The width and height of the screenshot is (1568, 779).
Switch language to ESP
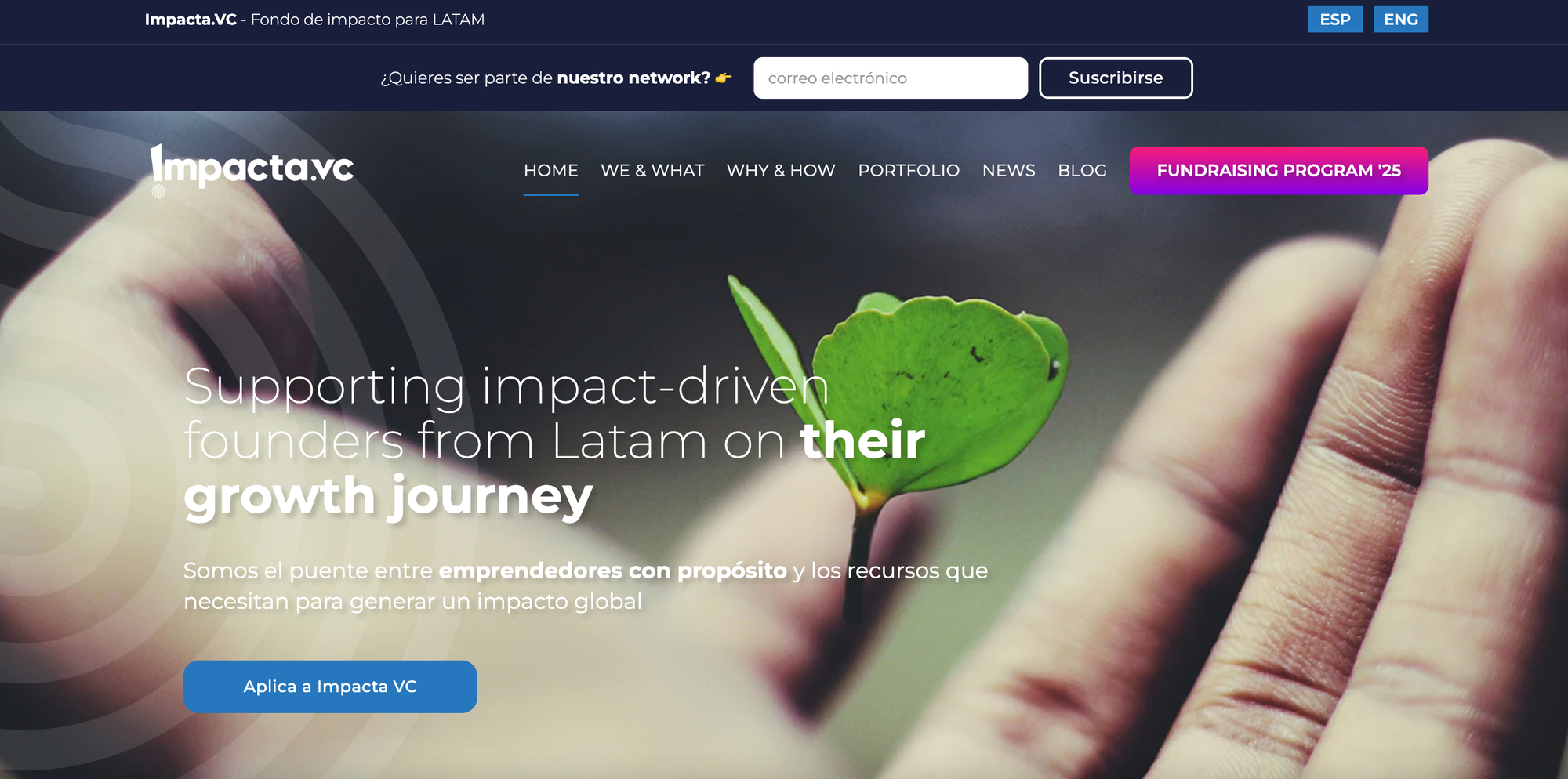(x=1335, y=20)
